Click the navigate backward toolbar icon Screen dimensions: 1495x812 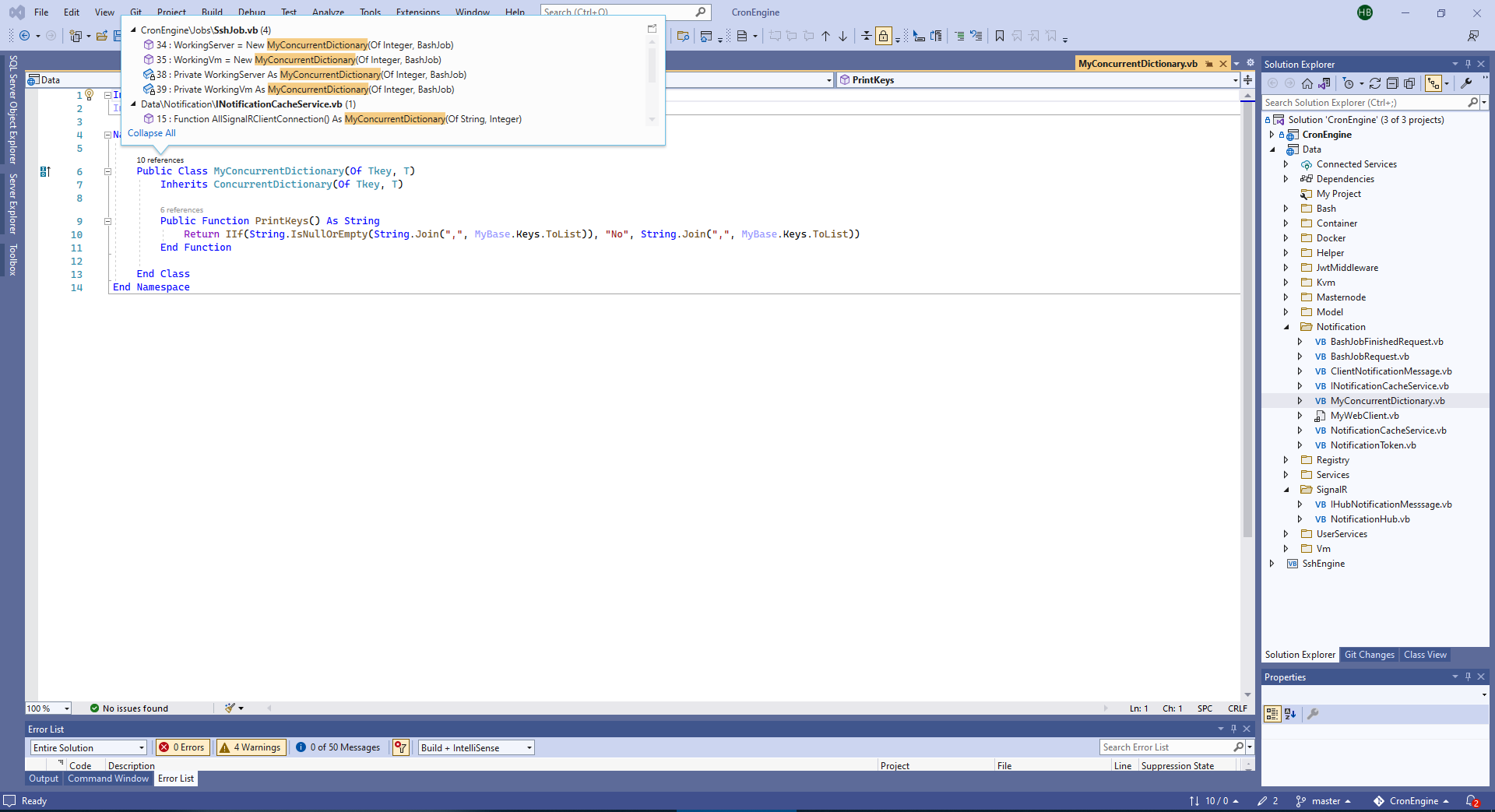25,36
